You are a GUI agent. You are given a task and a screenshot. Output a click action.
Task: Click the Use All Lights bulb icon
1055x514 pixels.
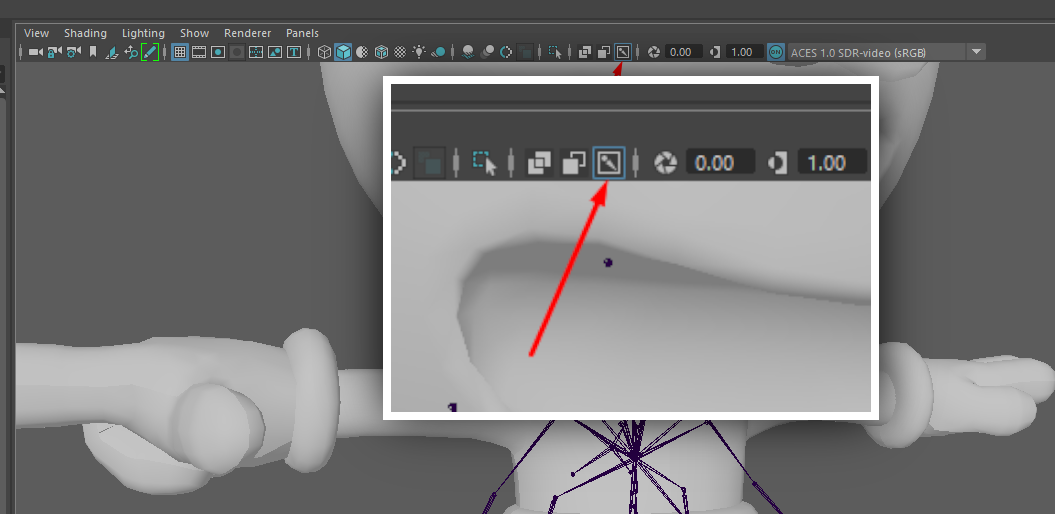tap(419, 52)
